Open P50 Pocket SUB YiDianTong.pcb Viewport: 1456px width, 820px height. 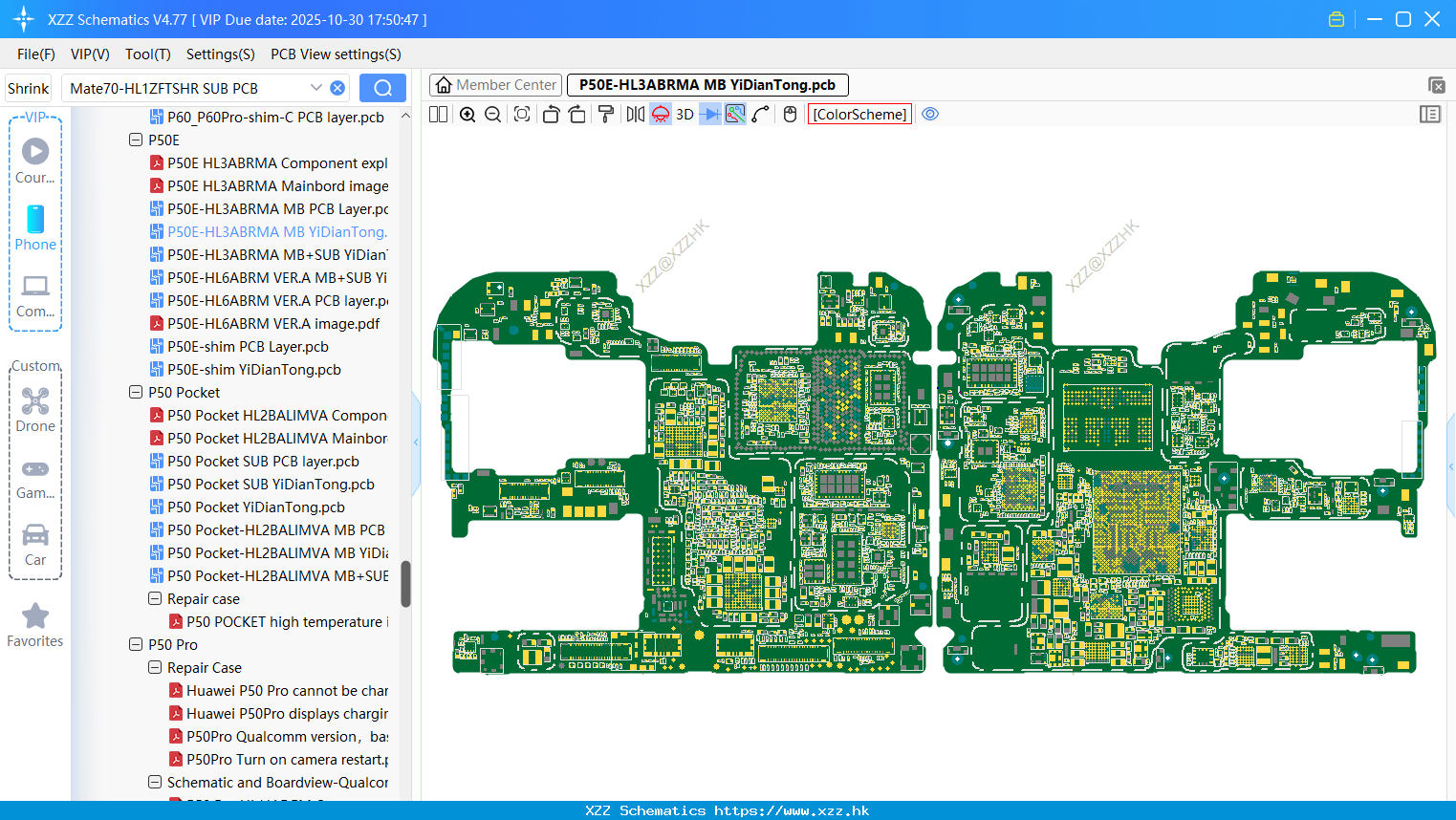262,484
